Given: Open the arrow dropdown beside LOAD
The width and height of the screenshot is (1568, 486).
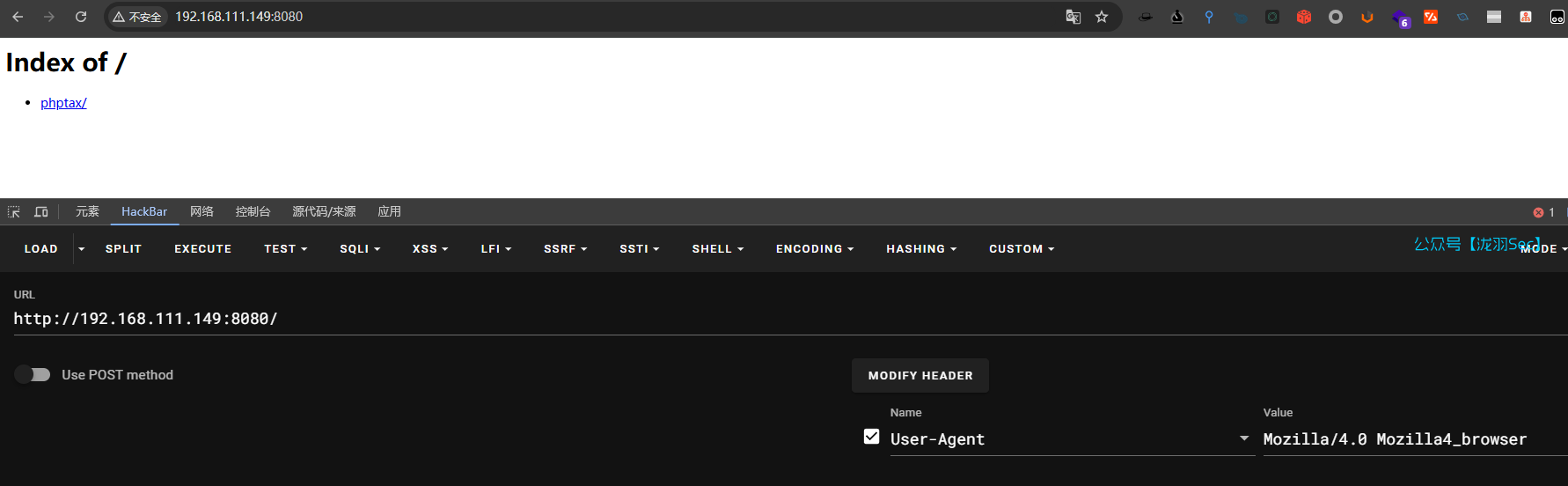Looking at the screenshot, I should coord(81,249).
